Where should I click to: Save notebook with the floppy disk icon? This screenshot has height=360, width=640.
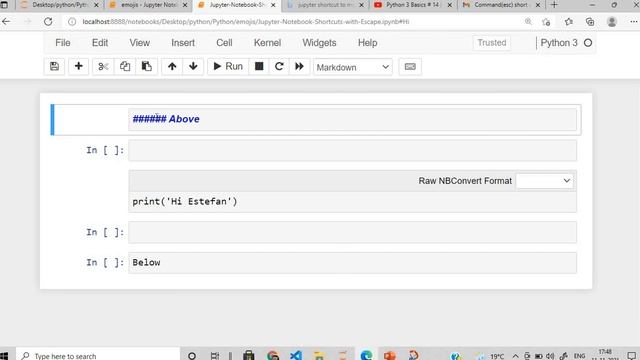(54, 67)
